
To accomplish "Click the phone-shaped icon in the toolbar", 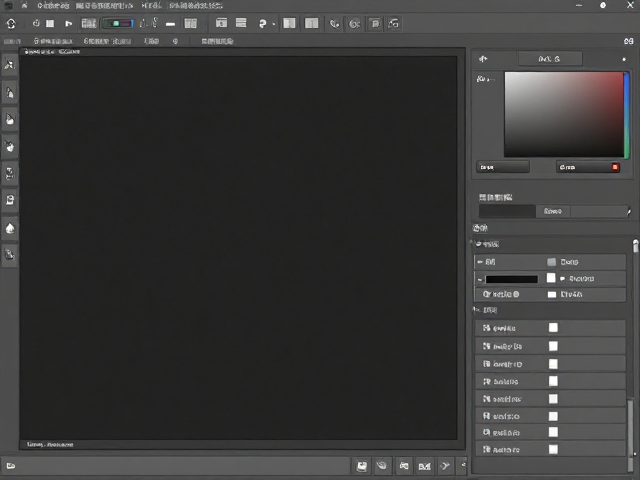I will 334,24.
